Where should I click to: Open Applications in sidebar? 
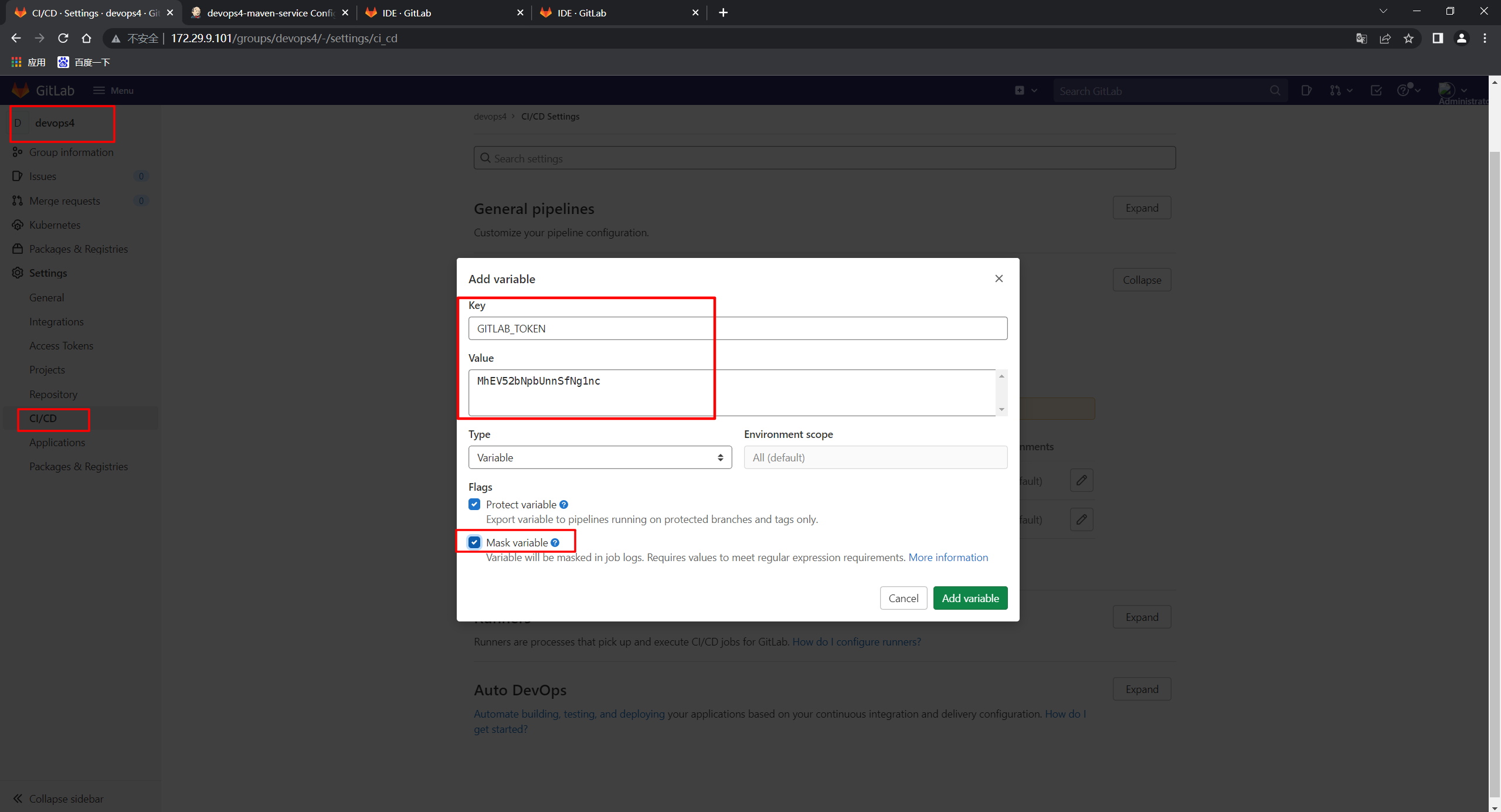57,442
